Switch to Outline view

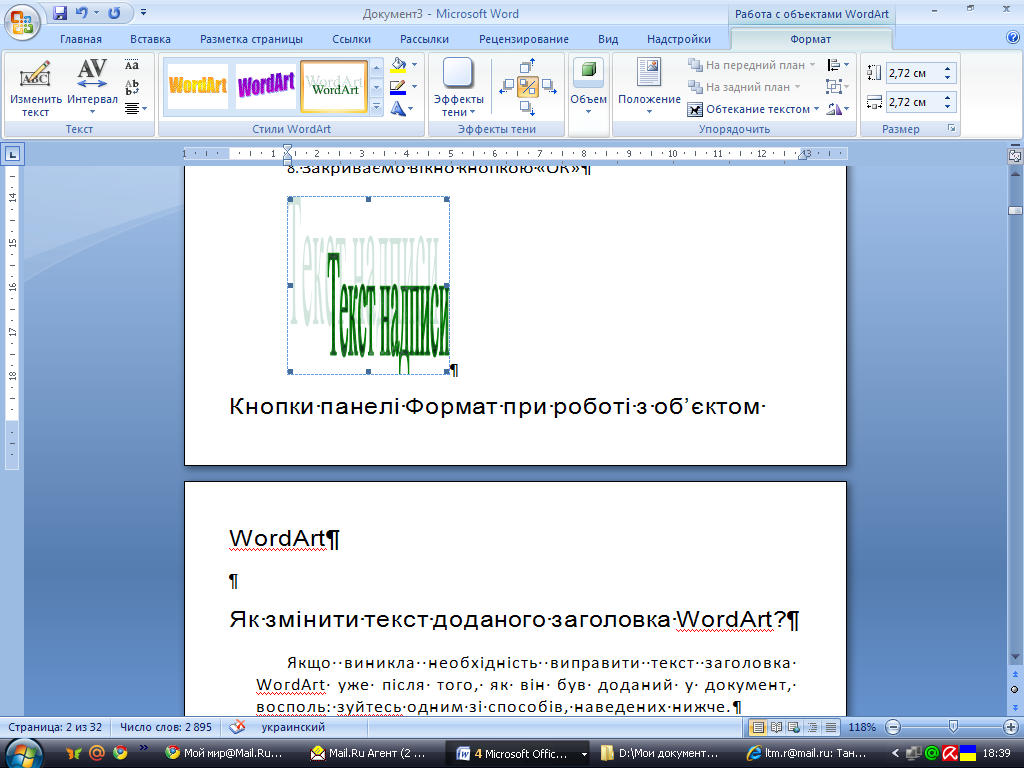pyautogui.click(x=812, y=727)
